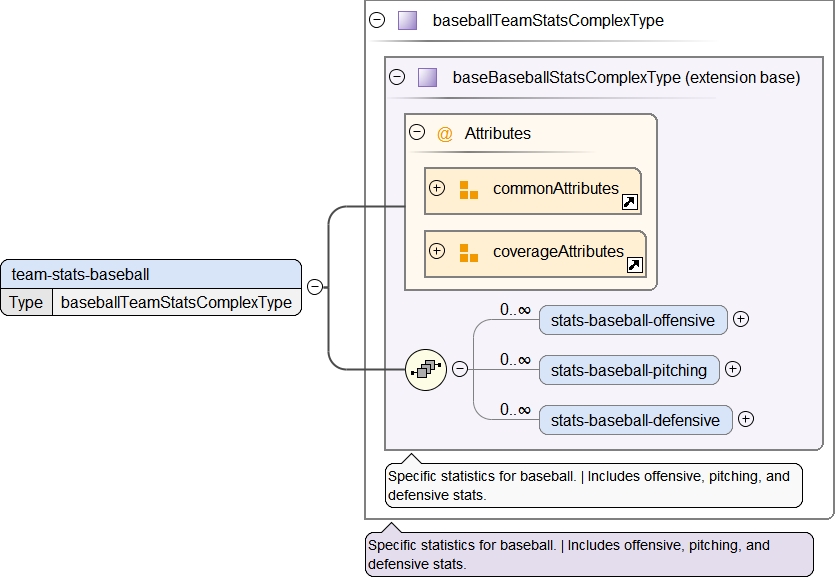
Task: Click the purple baseballTeamStatsComplexType type icon
Action: click(x=407, y=20)
